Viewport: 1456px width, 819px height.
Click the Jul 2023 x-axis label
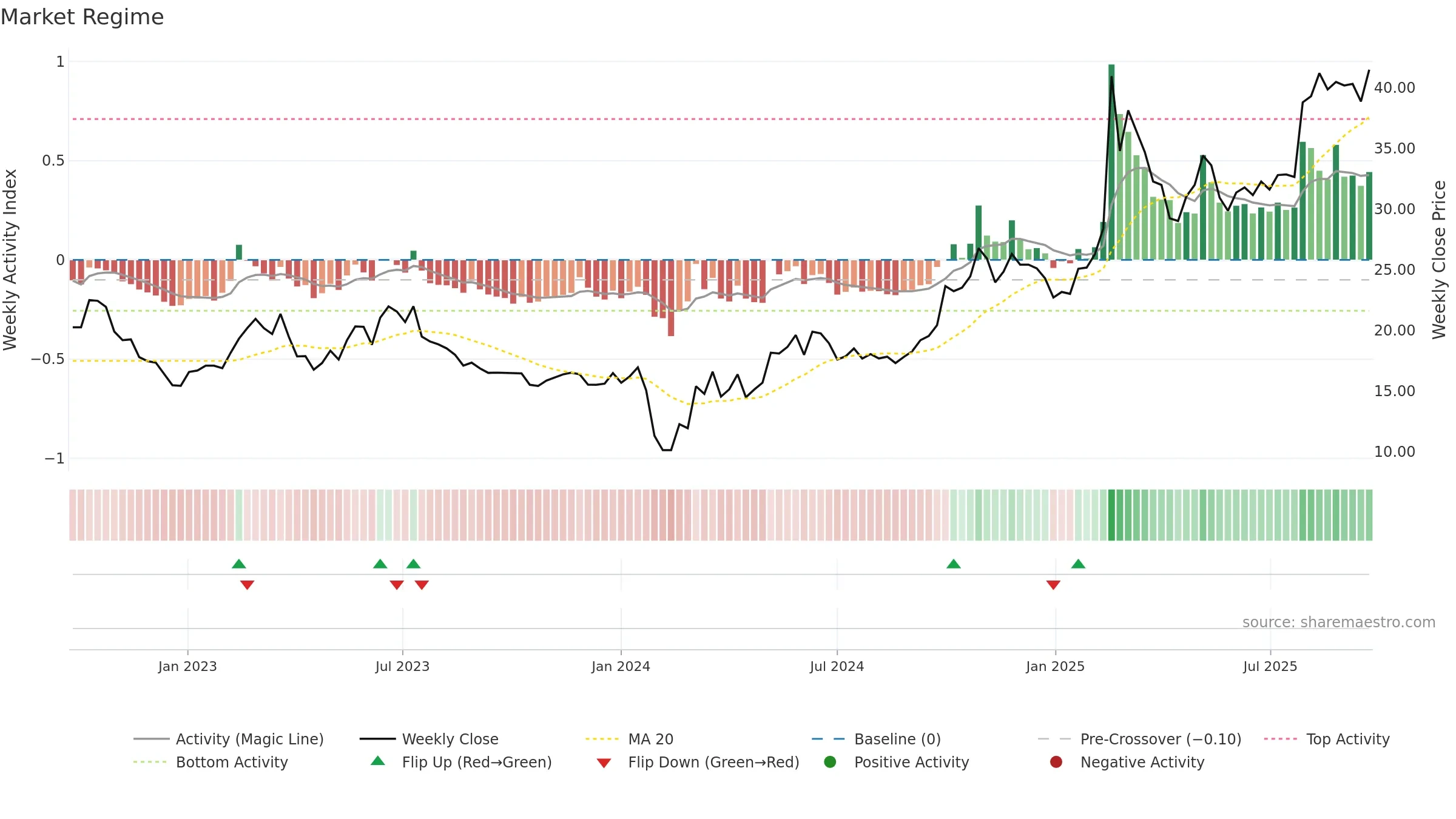point(402,666)
